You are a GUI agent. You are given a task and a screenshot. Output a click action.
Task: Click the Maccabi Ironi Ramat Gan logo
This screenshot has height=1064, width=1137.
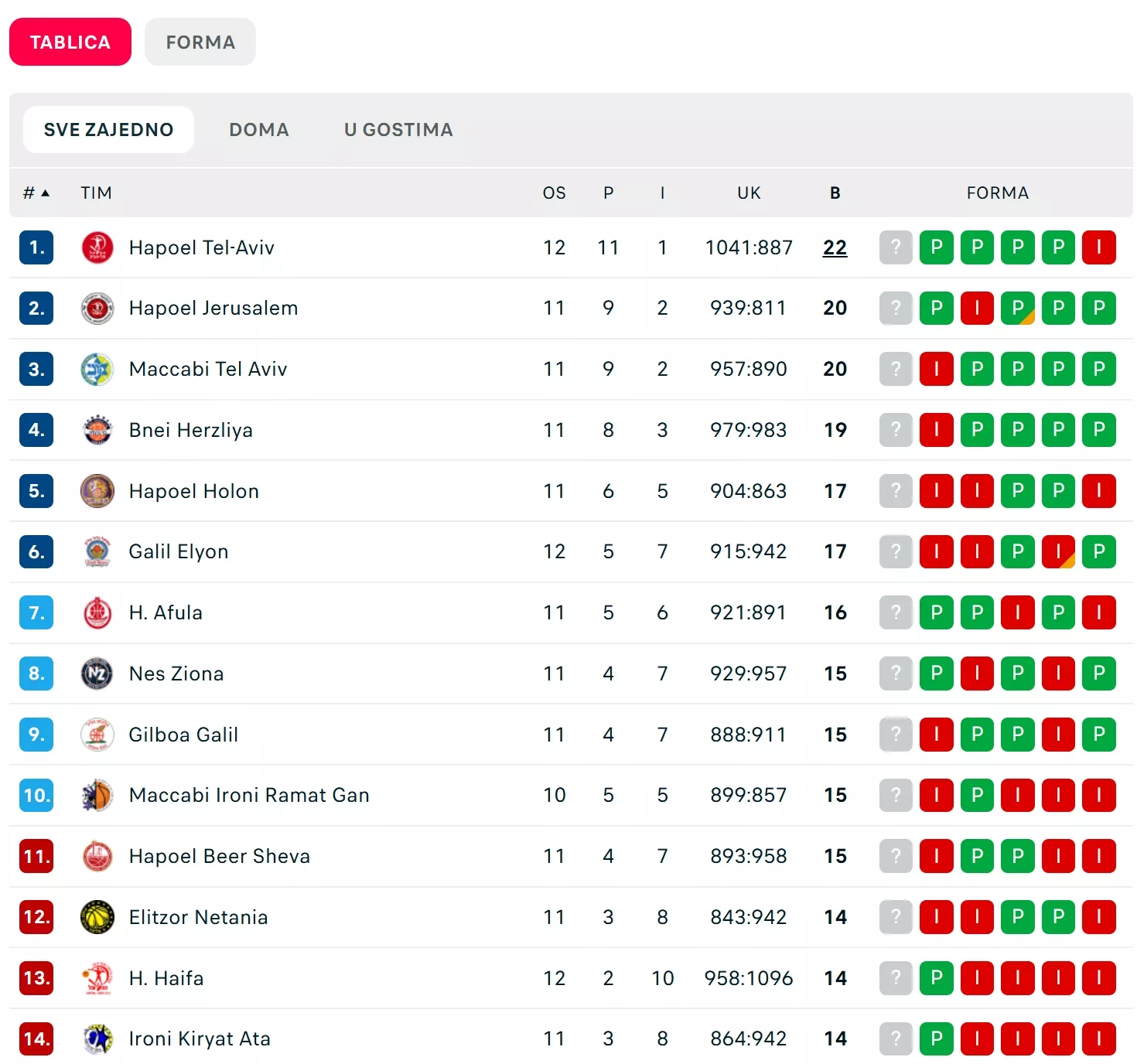pos(97,796)
